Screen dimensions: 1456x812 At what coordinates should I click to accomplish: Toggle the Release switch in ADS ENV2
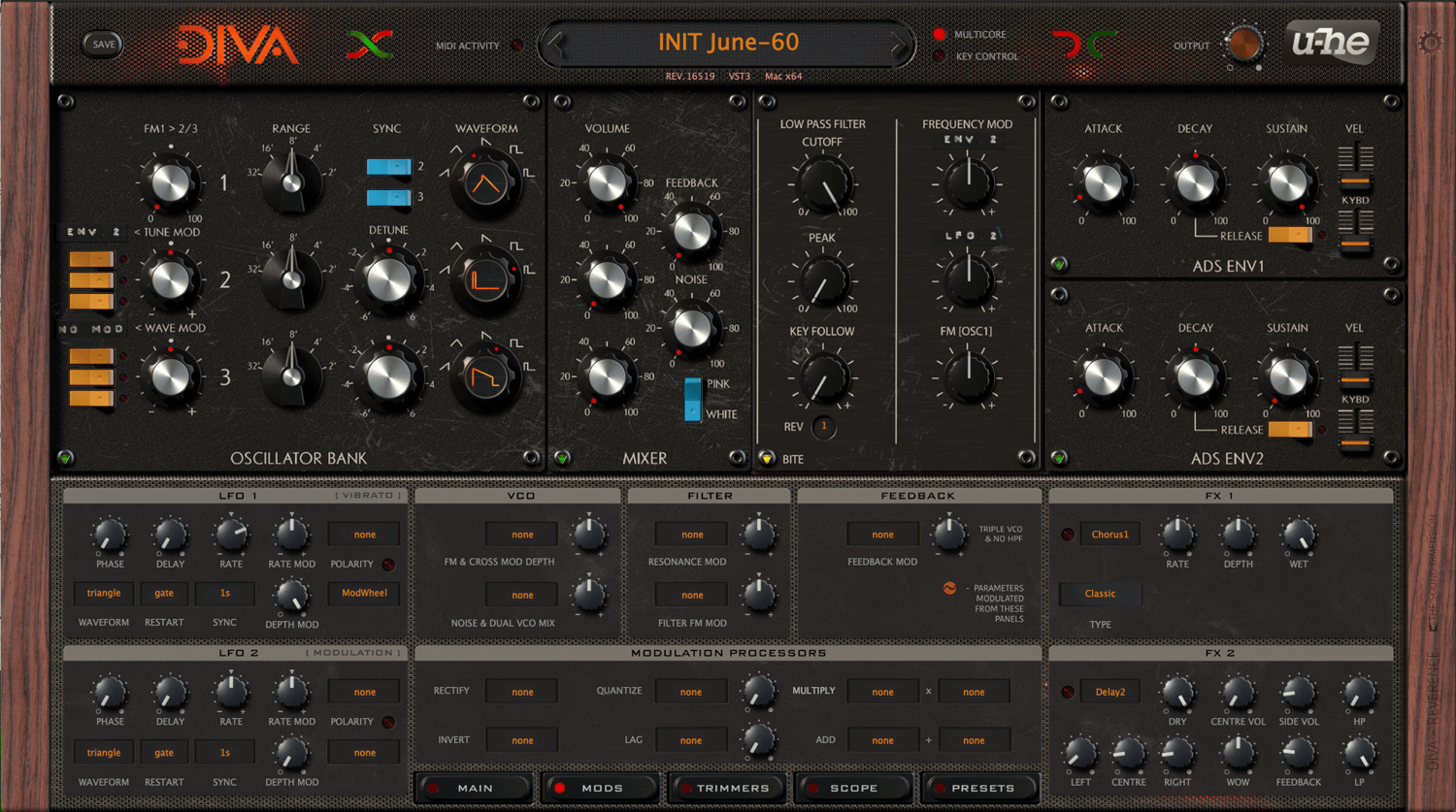(1290, 429)
